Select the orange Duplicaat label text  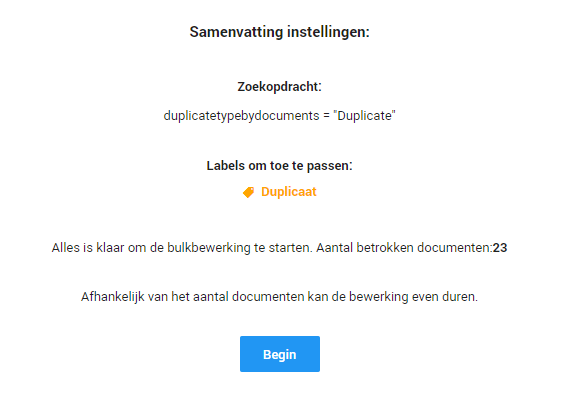pos(289,192)
